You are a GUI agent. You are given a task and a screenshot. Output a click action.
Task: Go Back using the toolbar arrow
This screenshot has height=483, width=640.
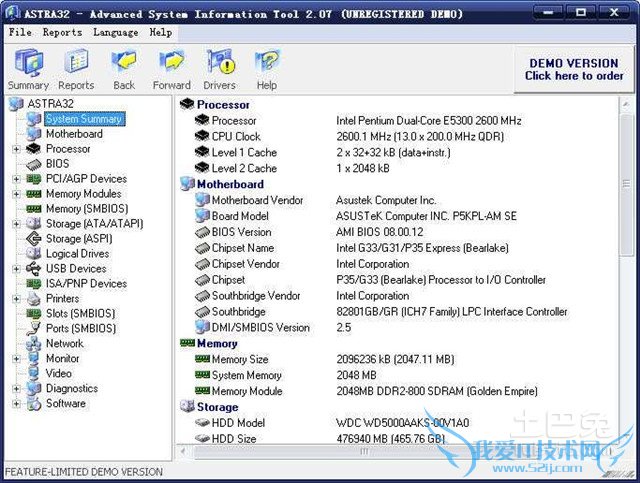click(124, 69)
